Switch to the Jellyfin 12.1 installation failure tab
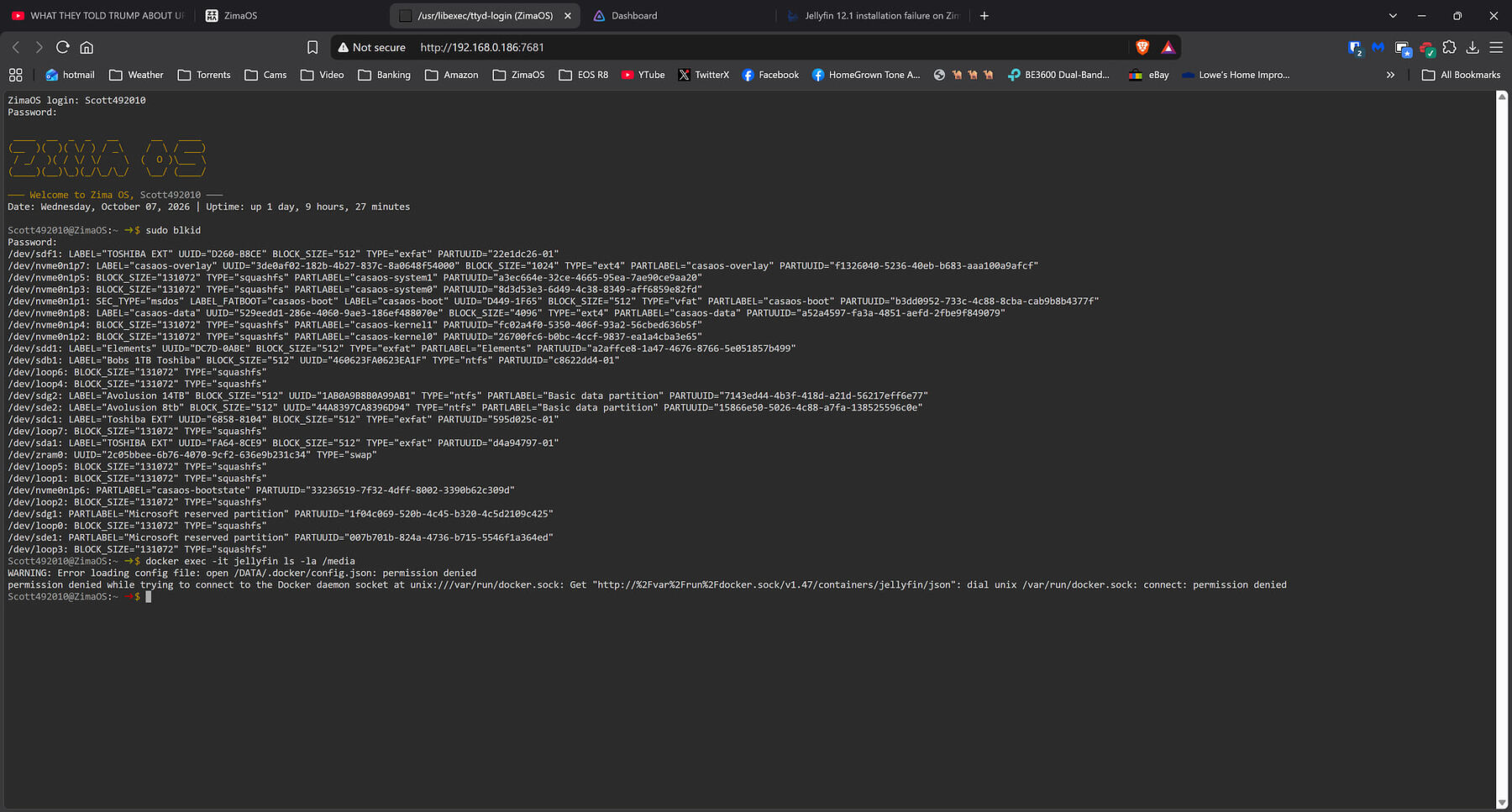1512x812 pixels. 874,16
